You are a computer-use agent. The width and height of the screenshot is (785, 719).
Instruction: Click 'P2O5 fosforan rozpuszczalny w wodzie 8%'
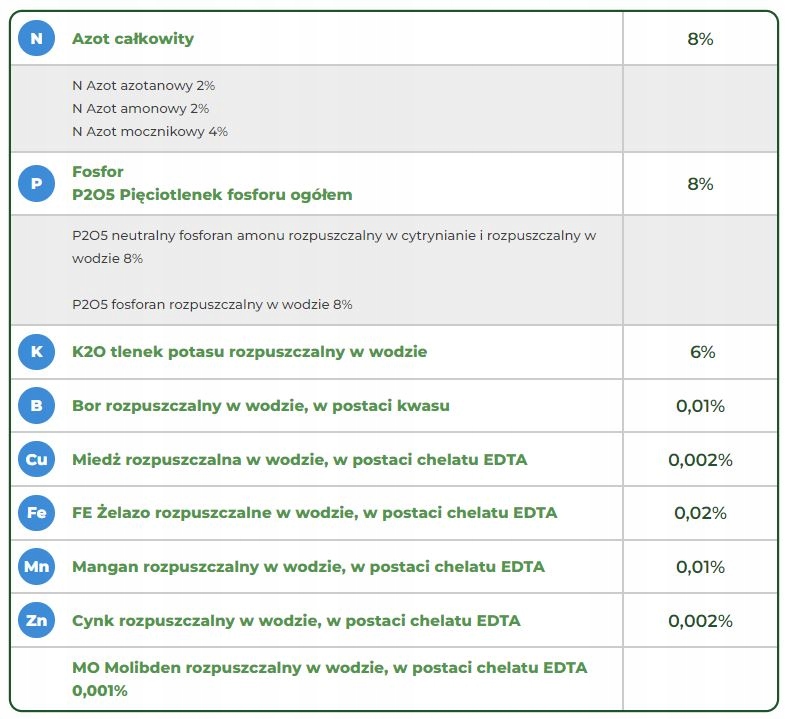(x=212, y=304)
